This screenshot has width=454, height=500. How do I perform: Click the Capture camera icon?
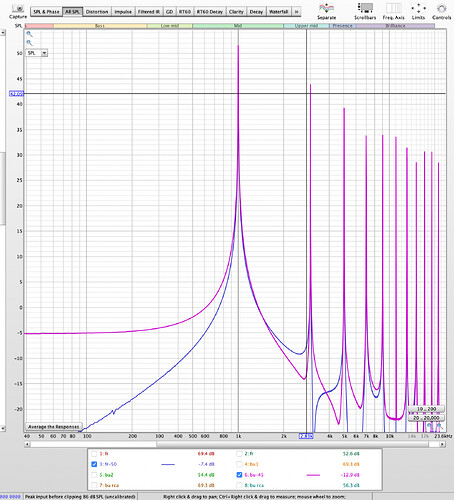coord(19,8)
